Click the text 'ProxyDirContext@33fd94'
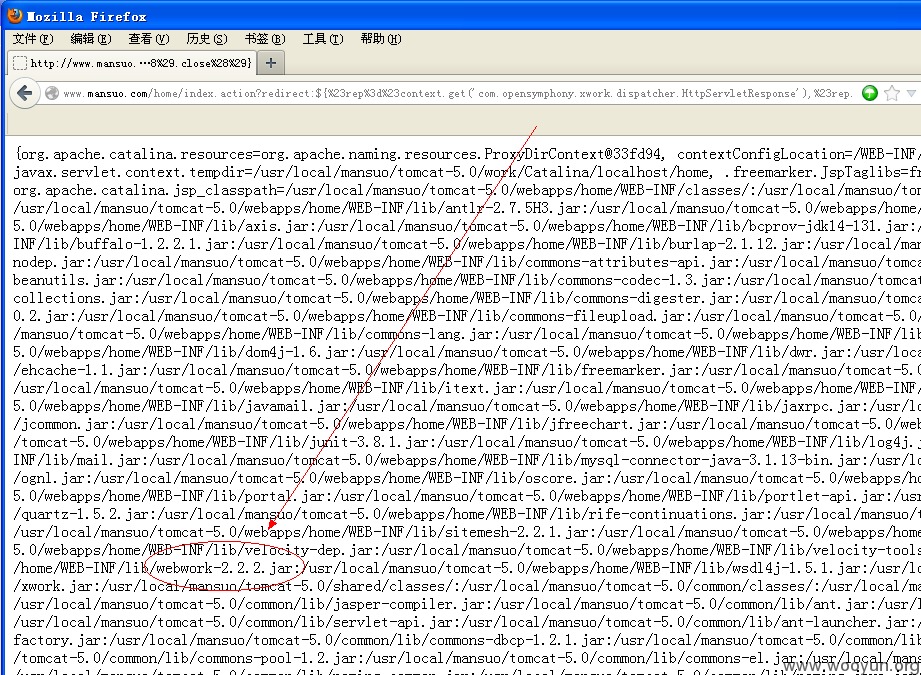The height and width of the screenshot is (675, 921). [x=573, y=154]
